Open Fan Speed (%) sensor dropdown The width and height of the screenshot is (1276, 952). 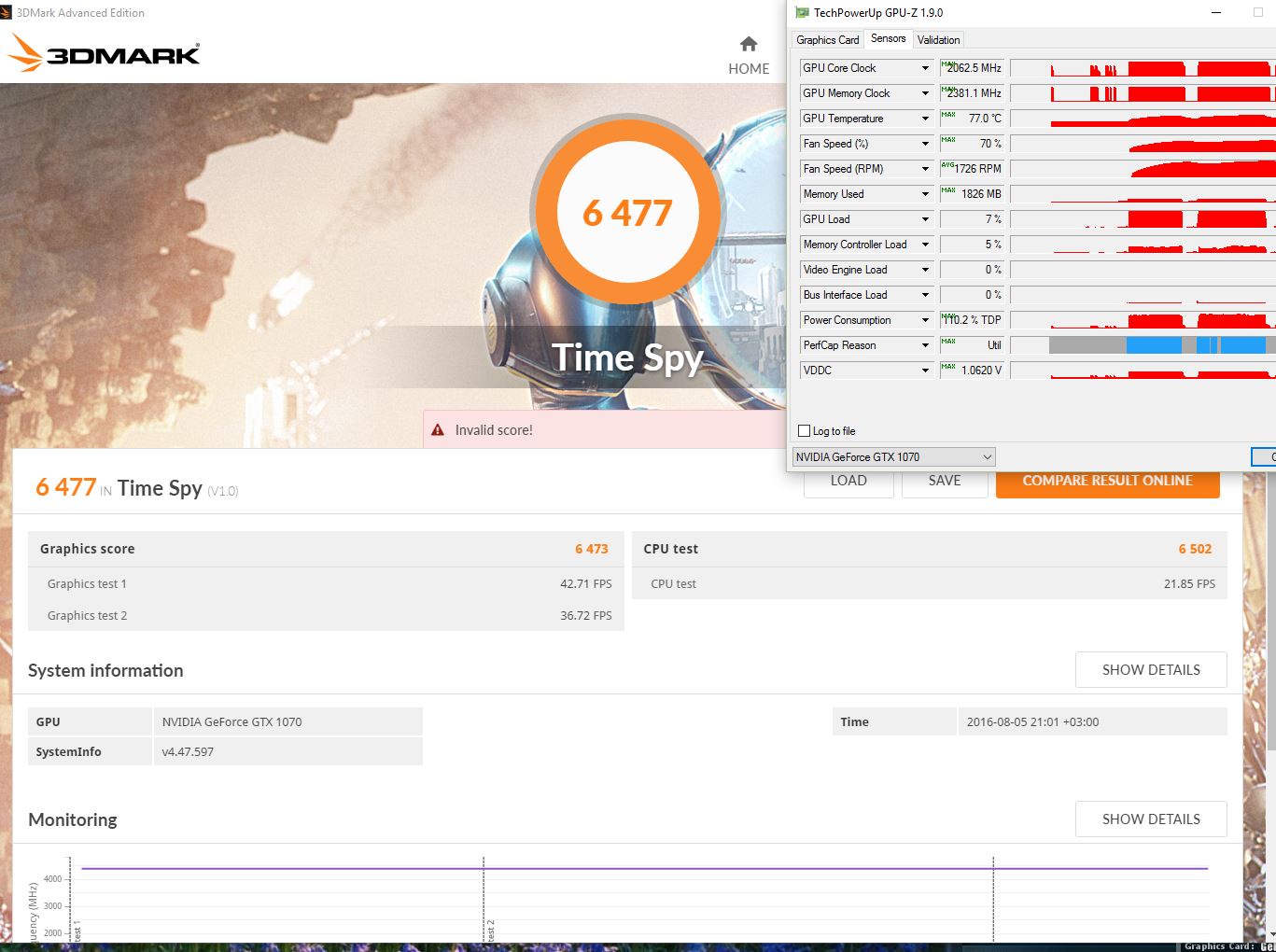pos(925,144)
